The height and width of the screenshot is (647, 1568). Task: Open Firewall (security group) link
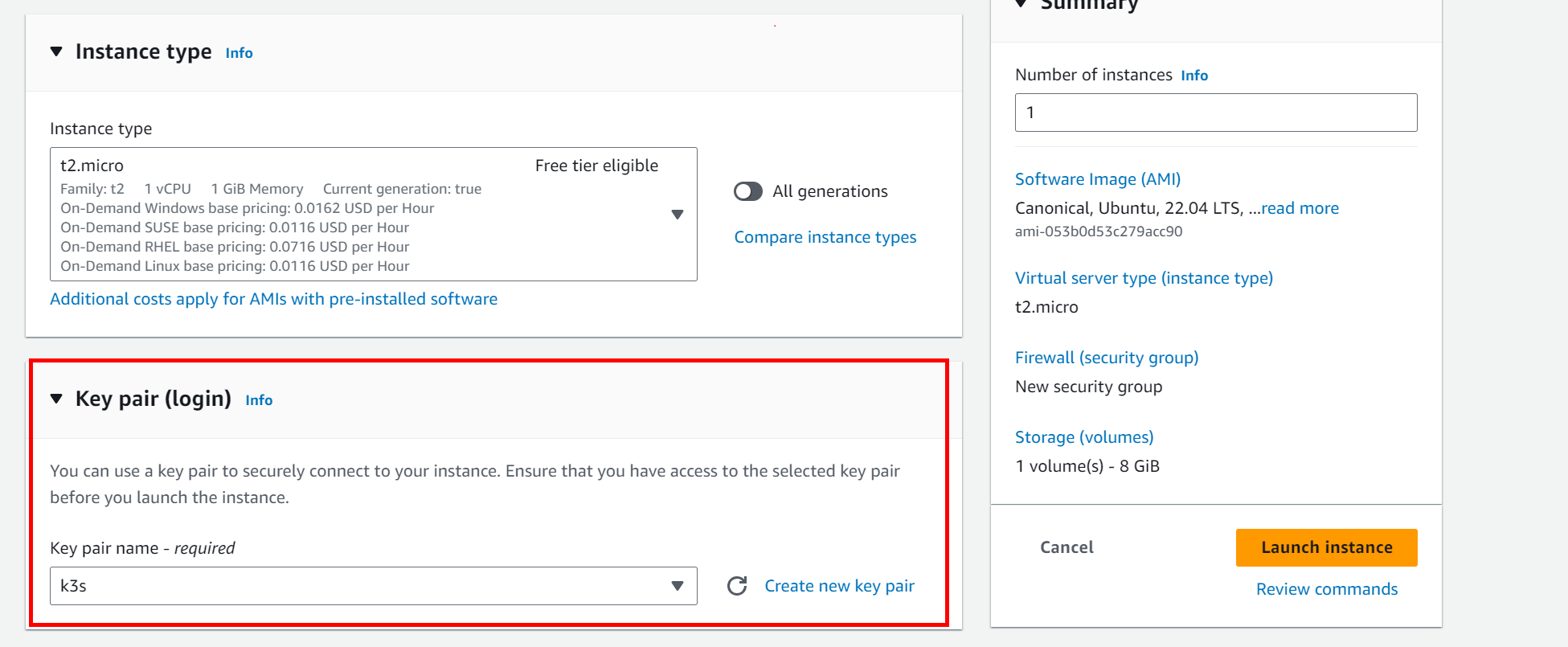[1107, 358]
